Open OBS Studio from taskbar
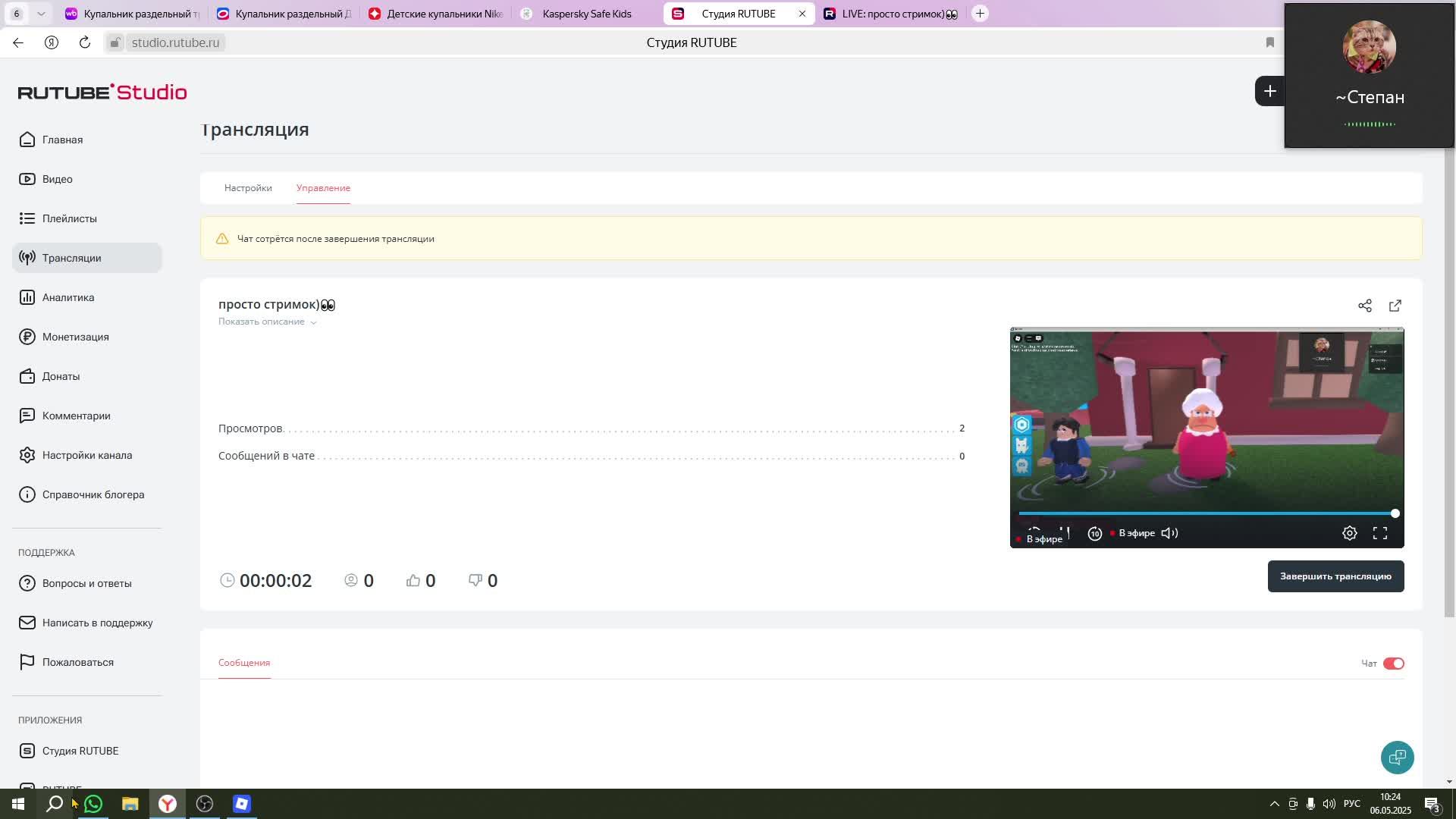The height and width of the screenshot is (819, 1456). pyautogui.click(x=205, y=804)
